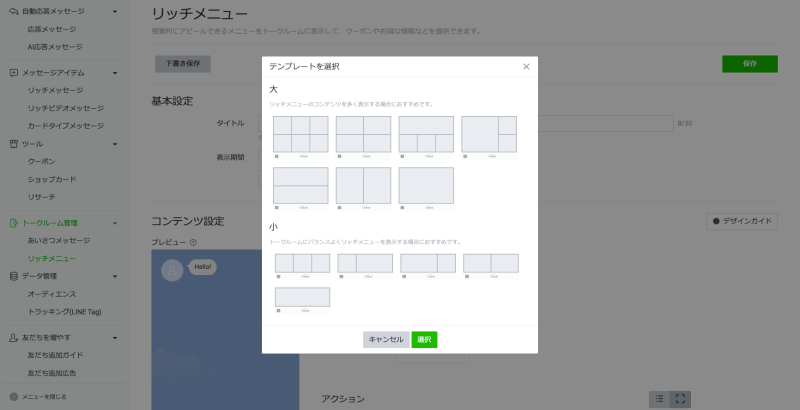Switch to list view icon in アクション
This screenshot has width=800, height=410.
(659, 399)
